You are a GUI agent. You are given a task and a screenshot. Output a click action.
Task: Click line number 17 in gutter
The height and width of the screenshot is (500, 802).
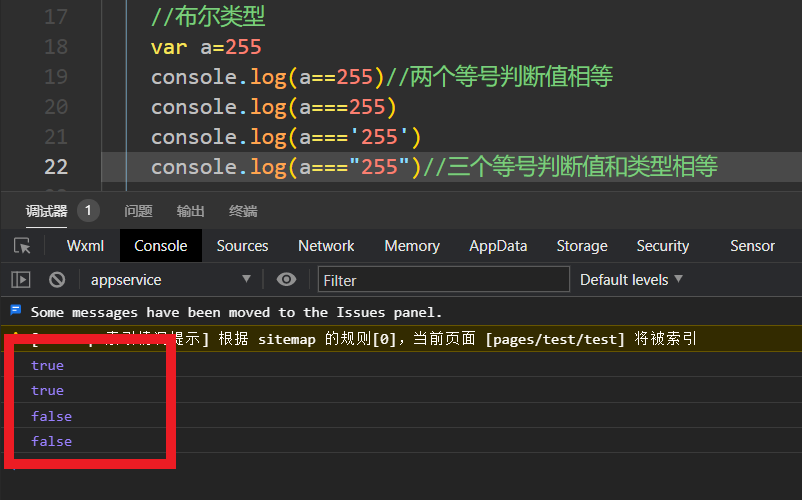(56, 17)
